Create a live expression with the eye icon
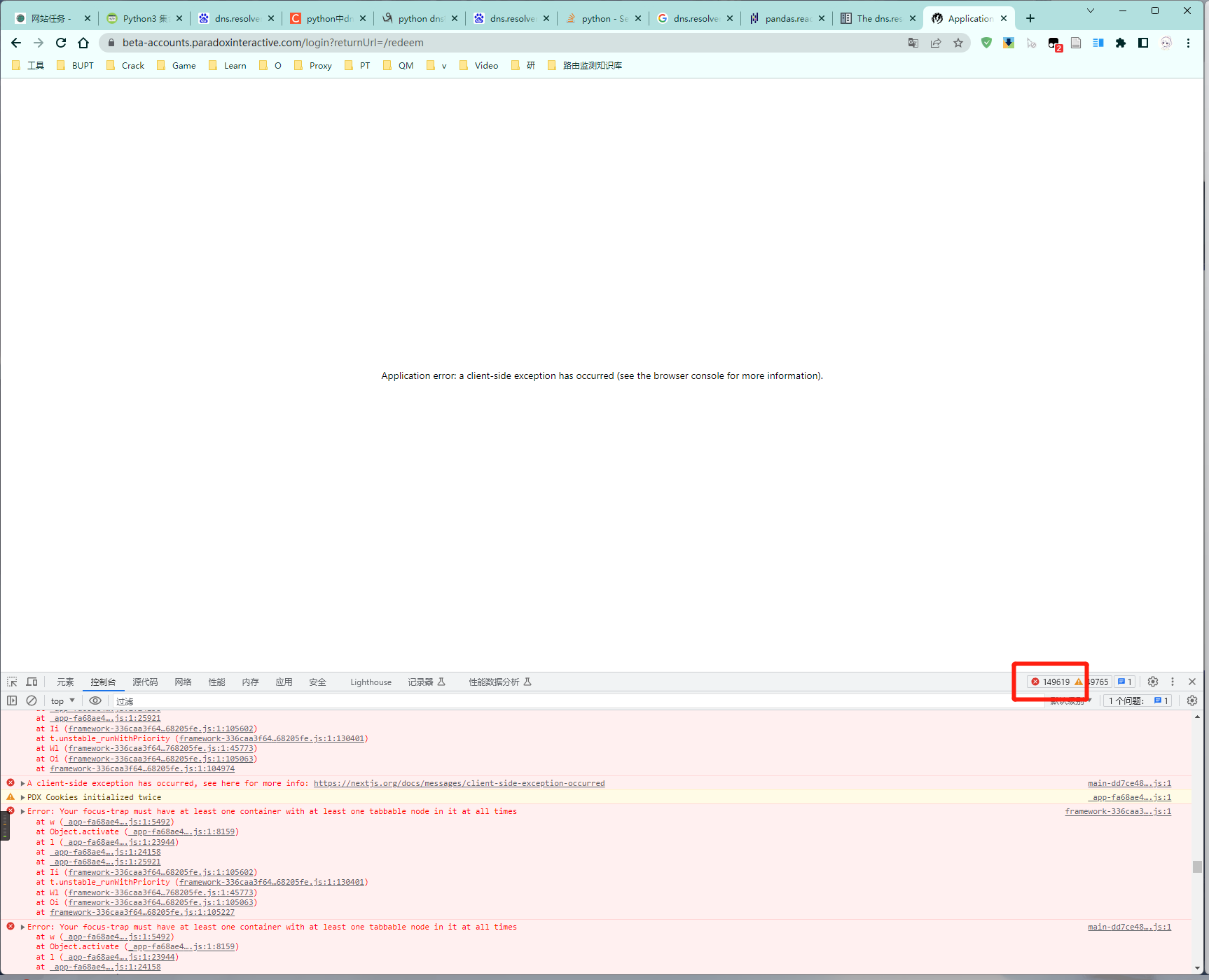This screenshot has width=1209, height=980. (95, 701)
